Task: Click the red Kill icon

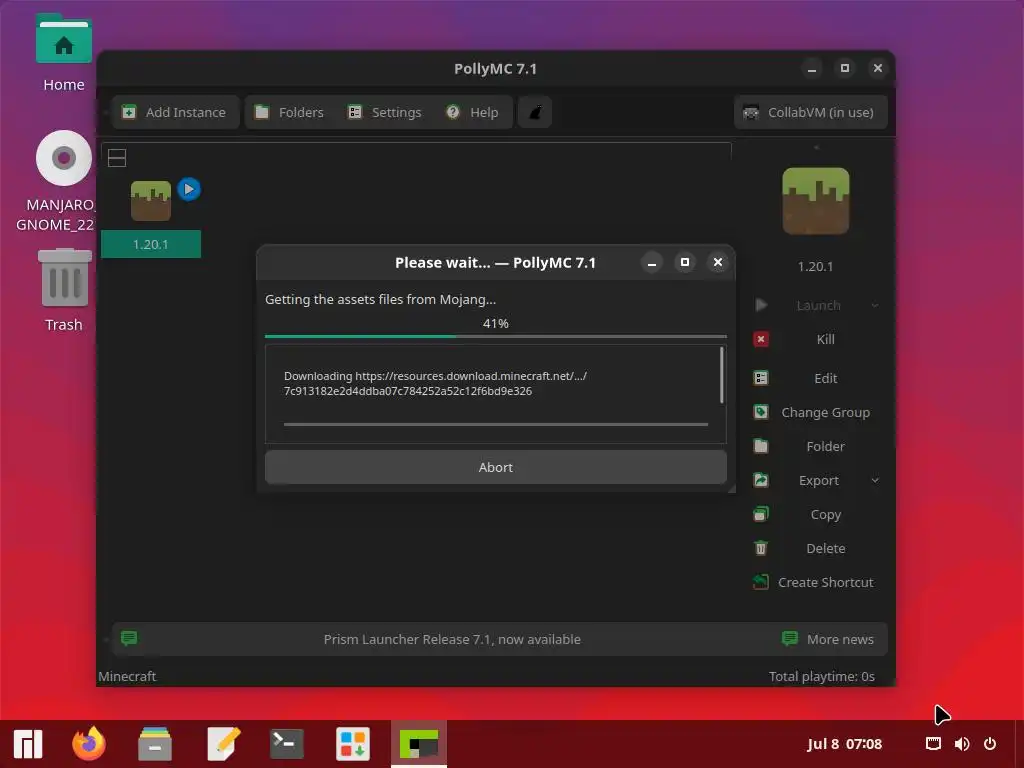Action: tap(761, 339)
